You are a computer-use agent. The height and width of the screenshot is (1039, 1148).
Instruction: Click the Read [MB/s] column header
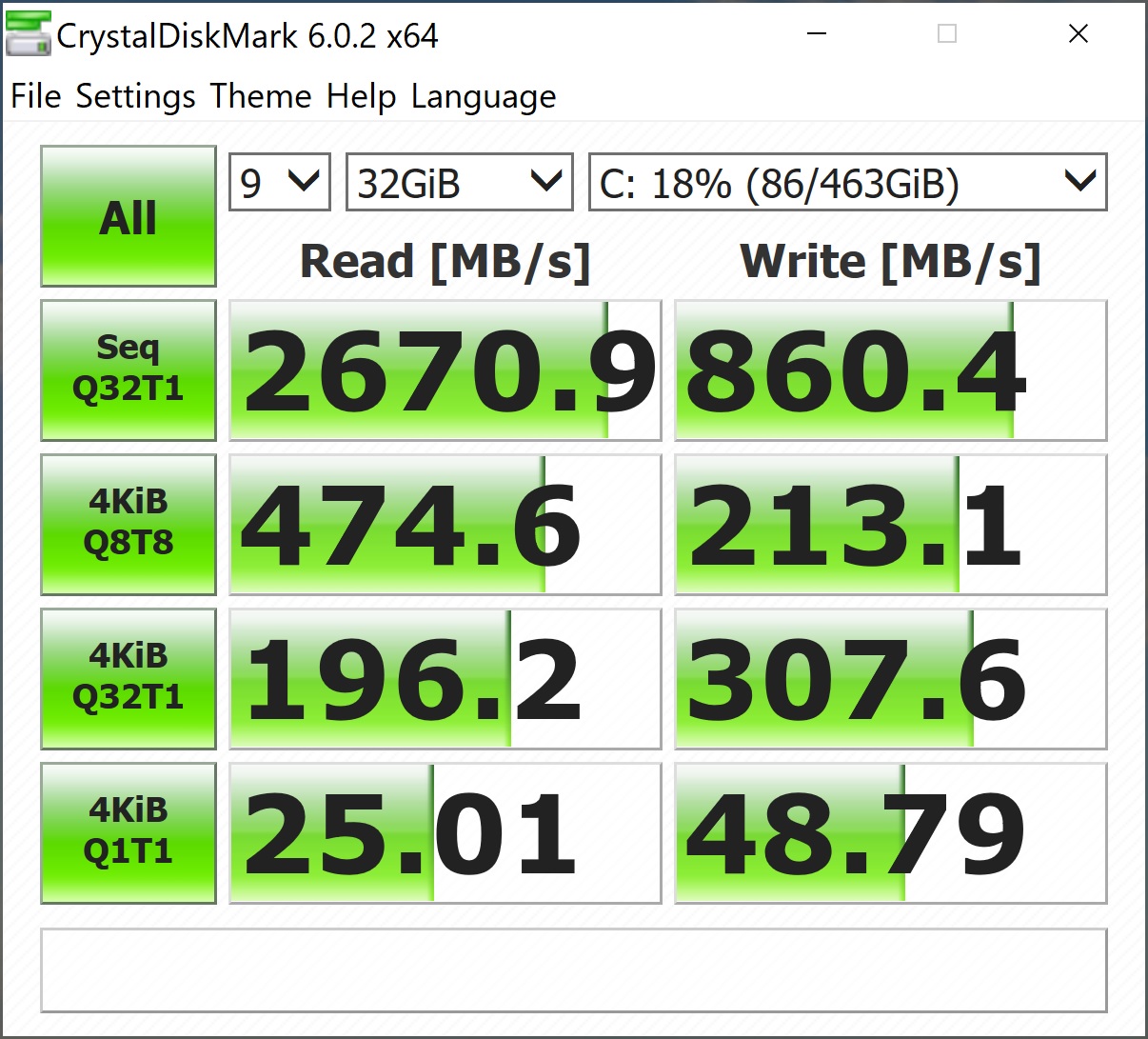coord(445,262)
